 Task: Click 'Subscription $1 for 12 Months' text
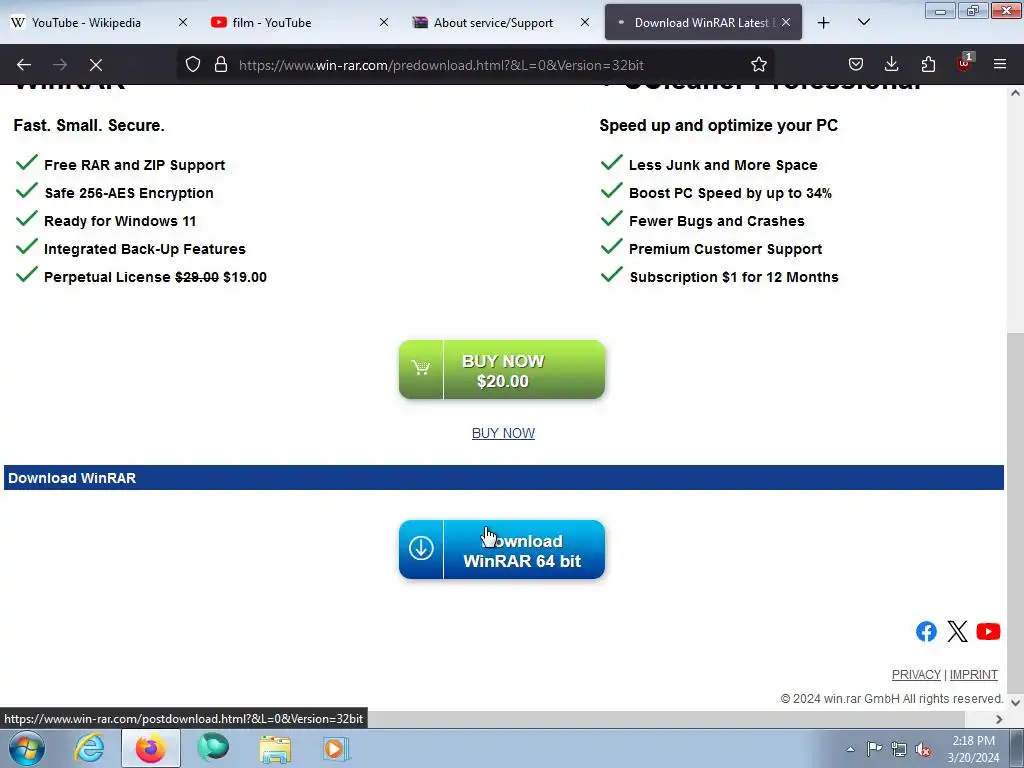click(733, 277)
